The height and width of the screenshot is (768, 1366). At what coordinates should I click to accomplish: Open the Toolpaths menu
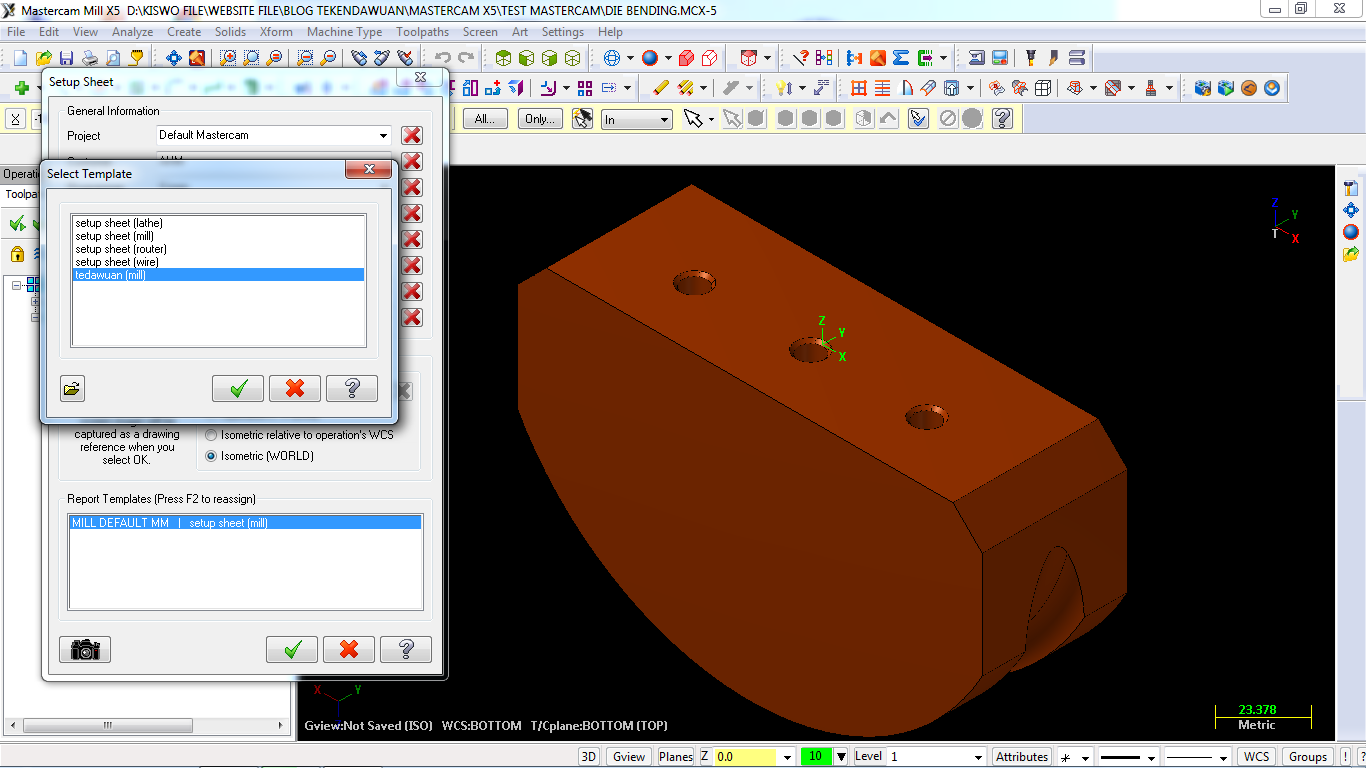click(x=422, y=31)
